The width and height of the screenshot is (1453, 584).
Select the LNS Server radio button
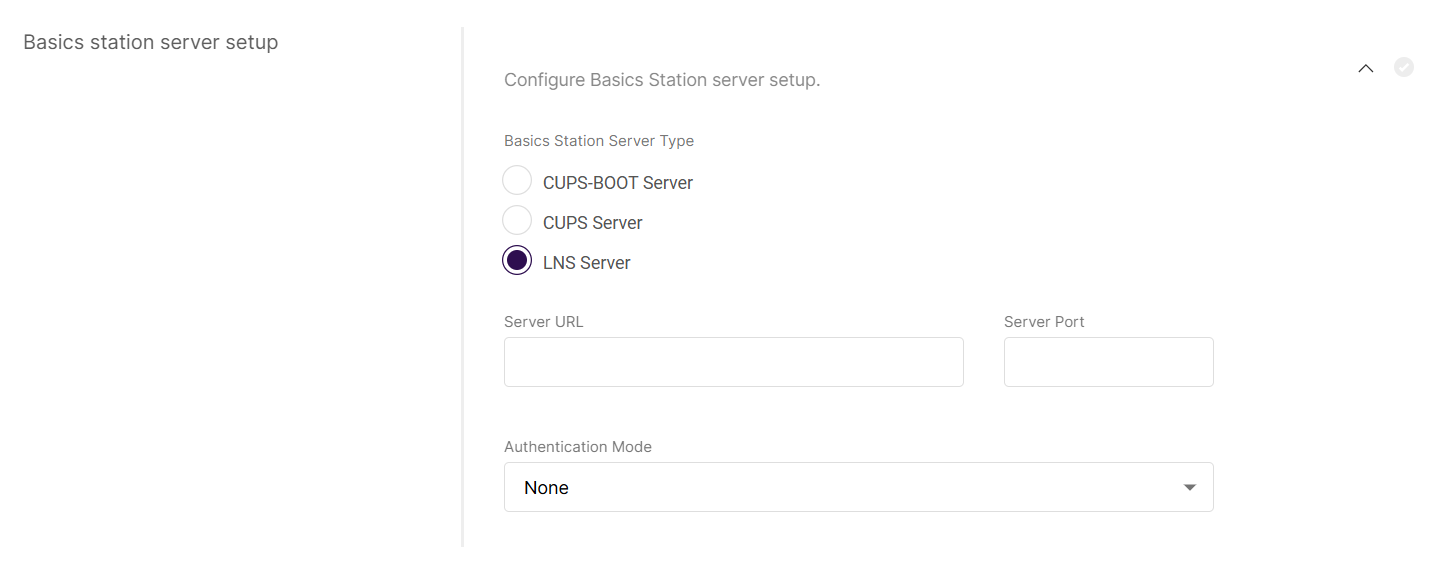coord(517,260)
